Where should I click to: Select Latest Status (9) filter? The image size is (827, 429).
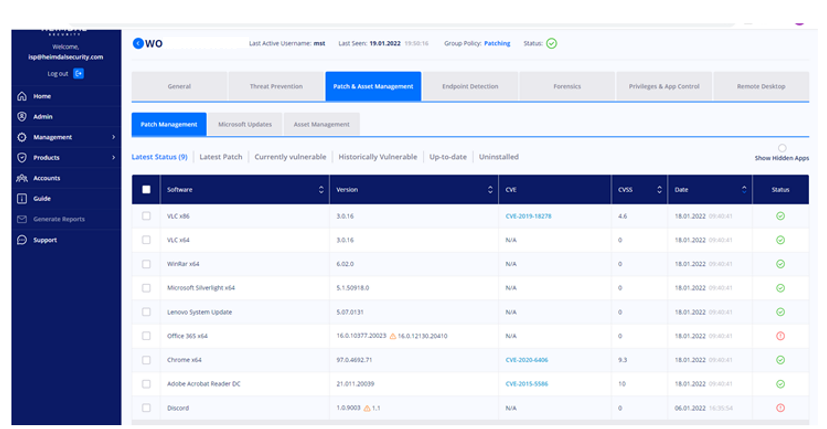pos(159,157)
